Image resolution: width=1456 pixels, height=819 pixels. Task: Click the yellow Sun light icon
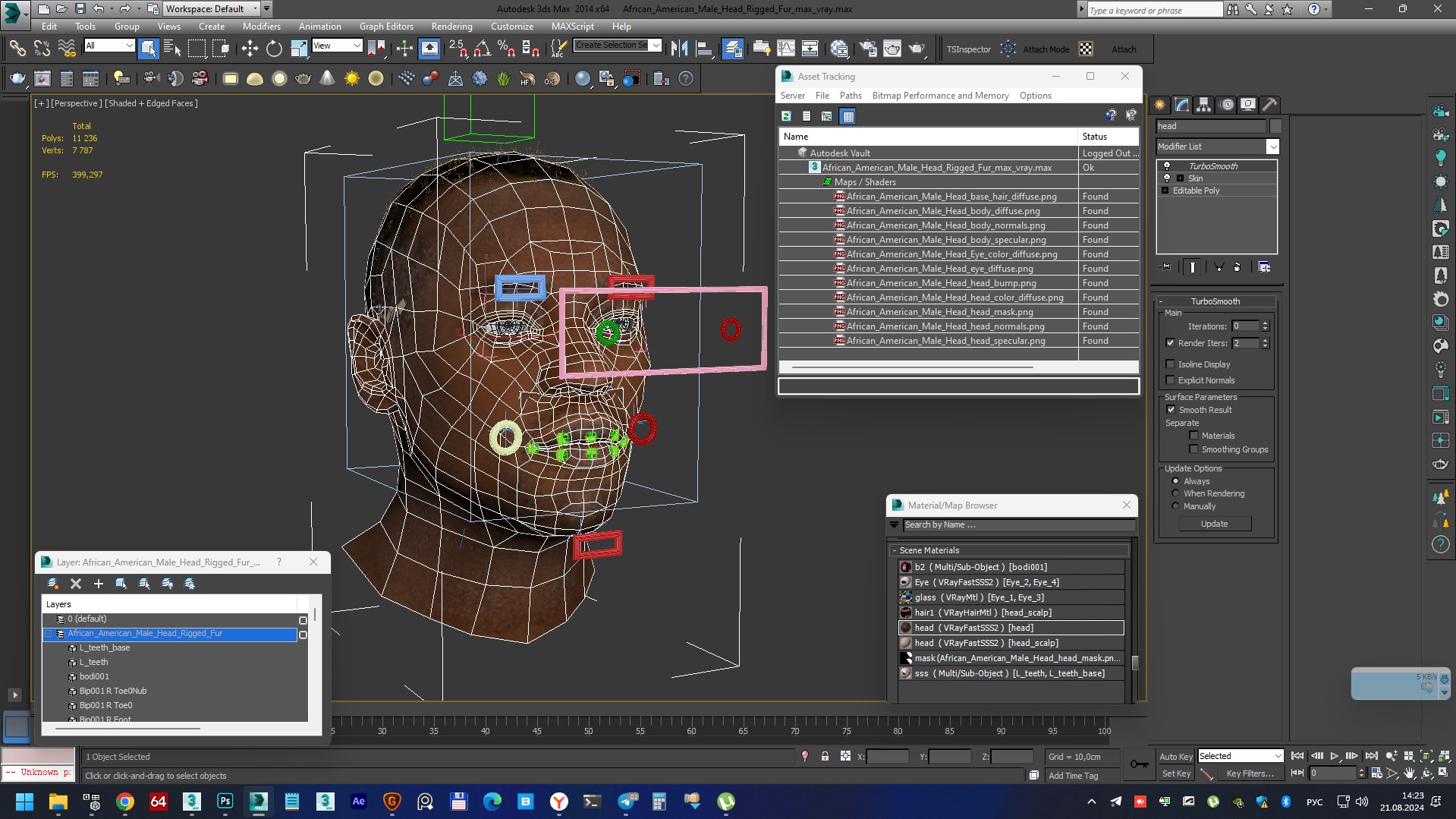point(351,78)
